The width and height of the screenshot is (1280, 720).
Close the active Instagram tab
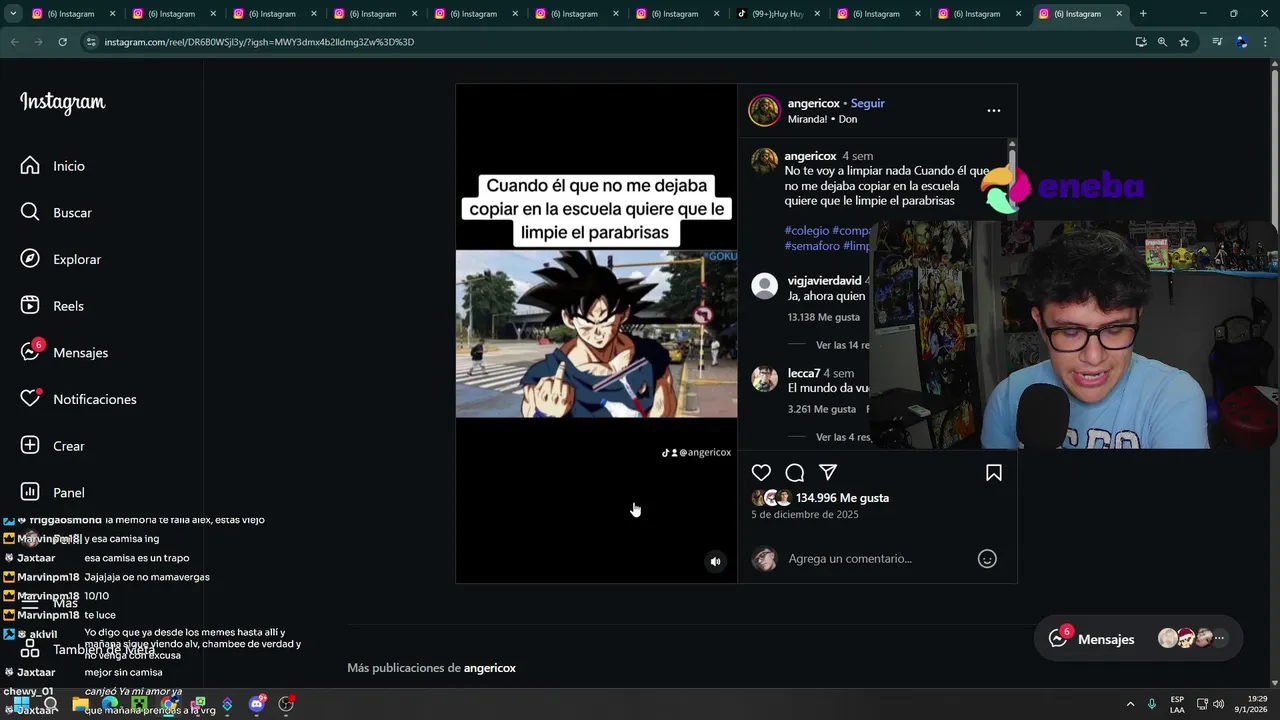pyautogui.click(x=1118, y=14)
